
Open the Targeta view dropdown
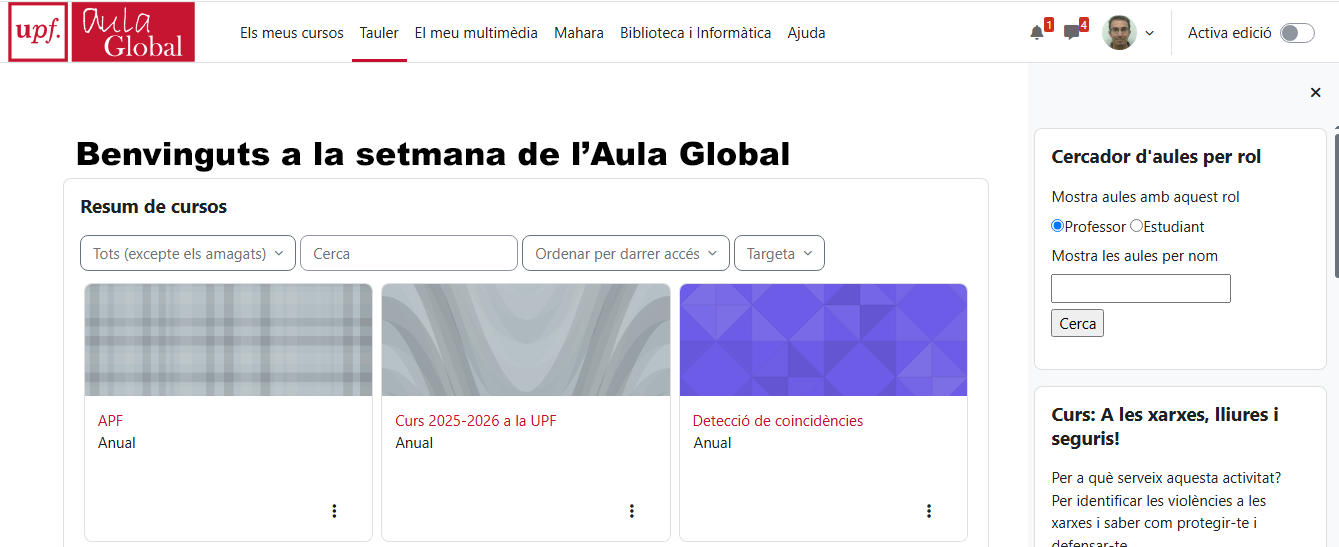(779, 253)
